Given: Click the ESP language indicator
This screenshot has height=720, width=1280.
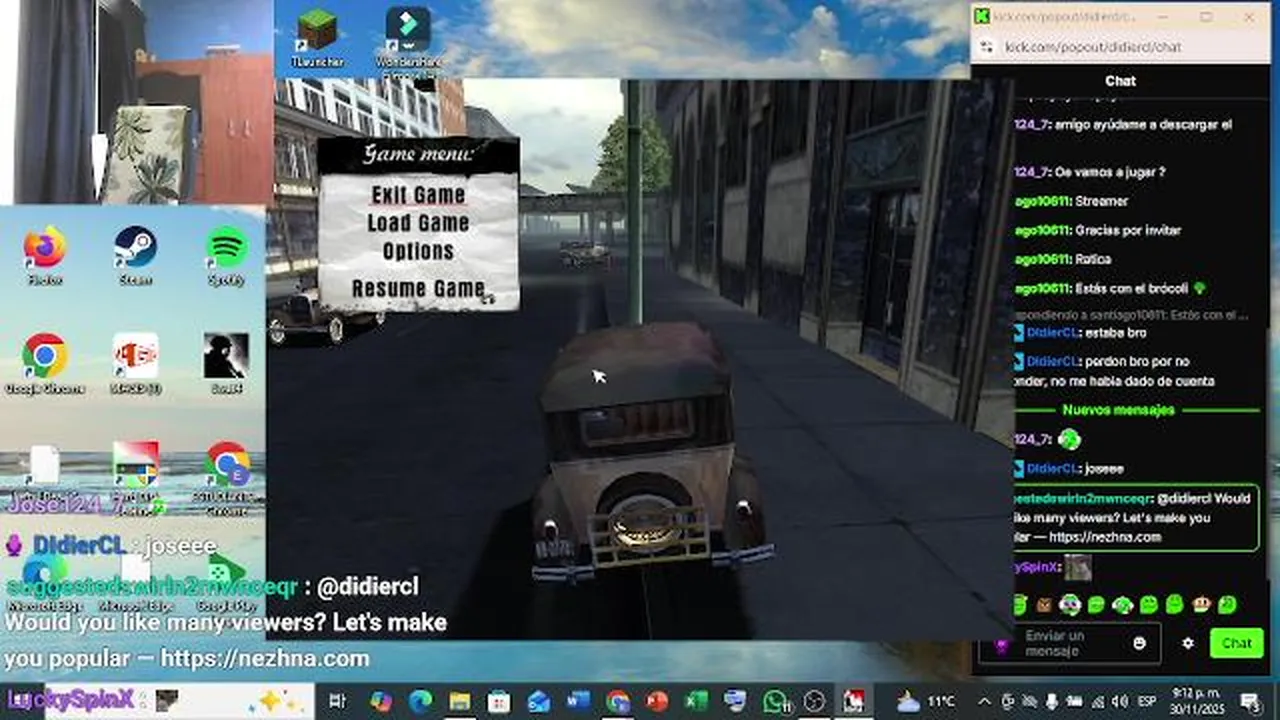Looking at the screenshot, I should pyautogui.click(x=1145, y=701).
